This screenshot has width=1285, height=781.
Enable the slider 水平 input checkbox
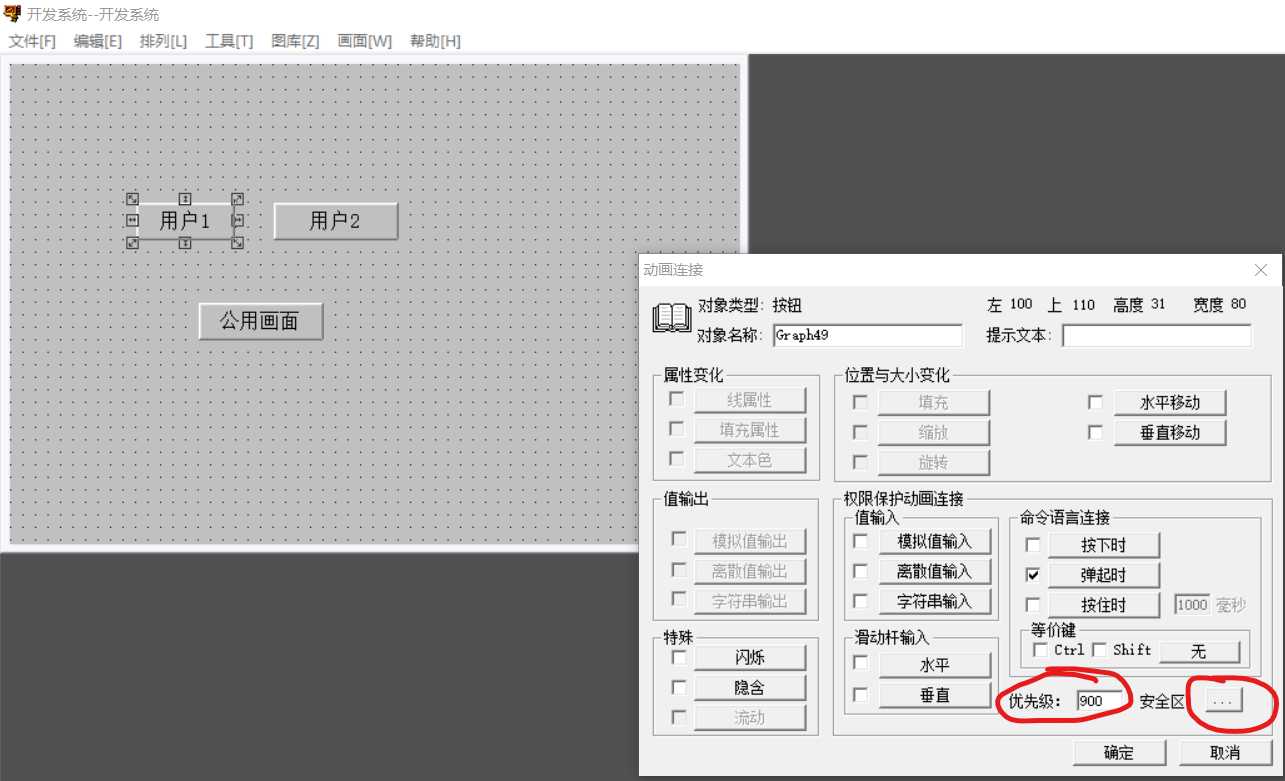(860, 662)
